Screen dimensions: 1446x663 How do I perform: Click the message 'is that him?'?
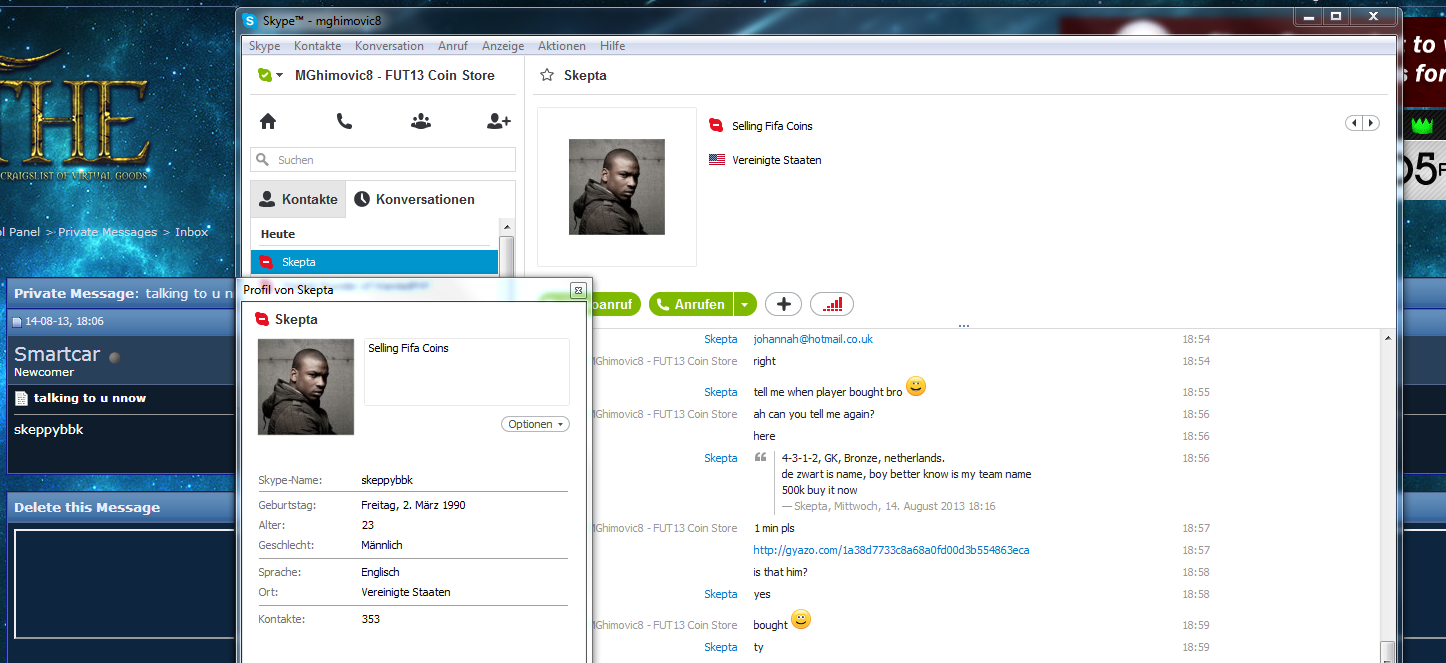pyautogui.click(x=780, y=572)
